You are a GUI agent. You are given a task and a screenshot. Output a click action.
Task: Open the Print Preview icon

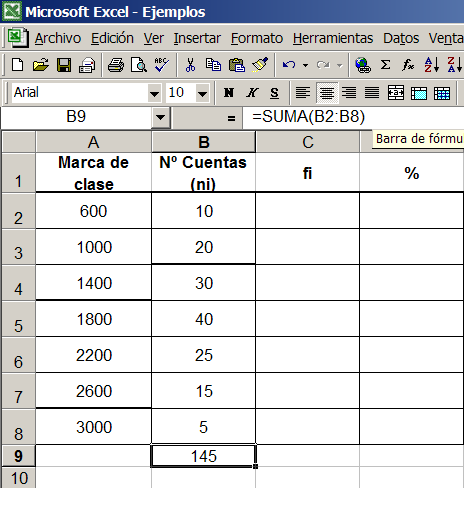tap(139, 65)
